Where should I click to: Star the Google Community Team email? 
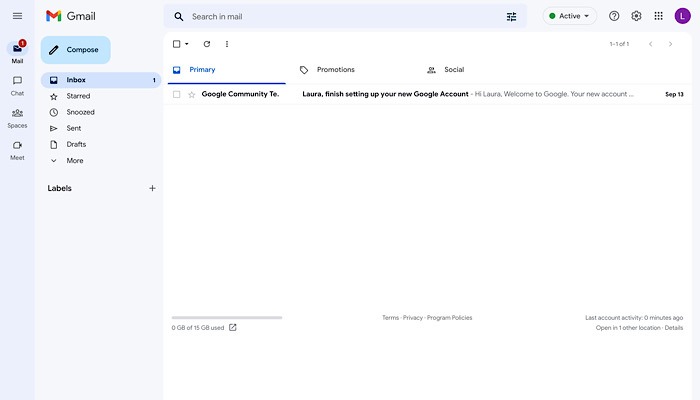(192, 94)
